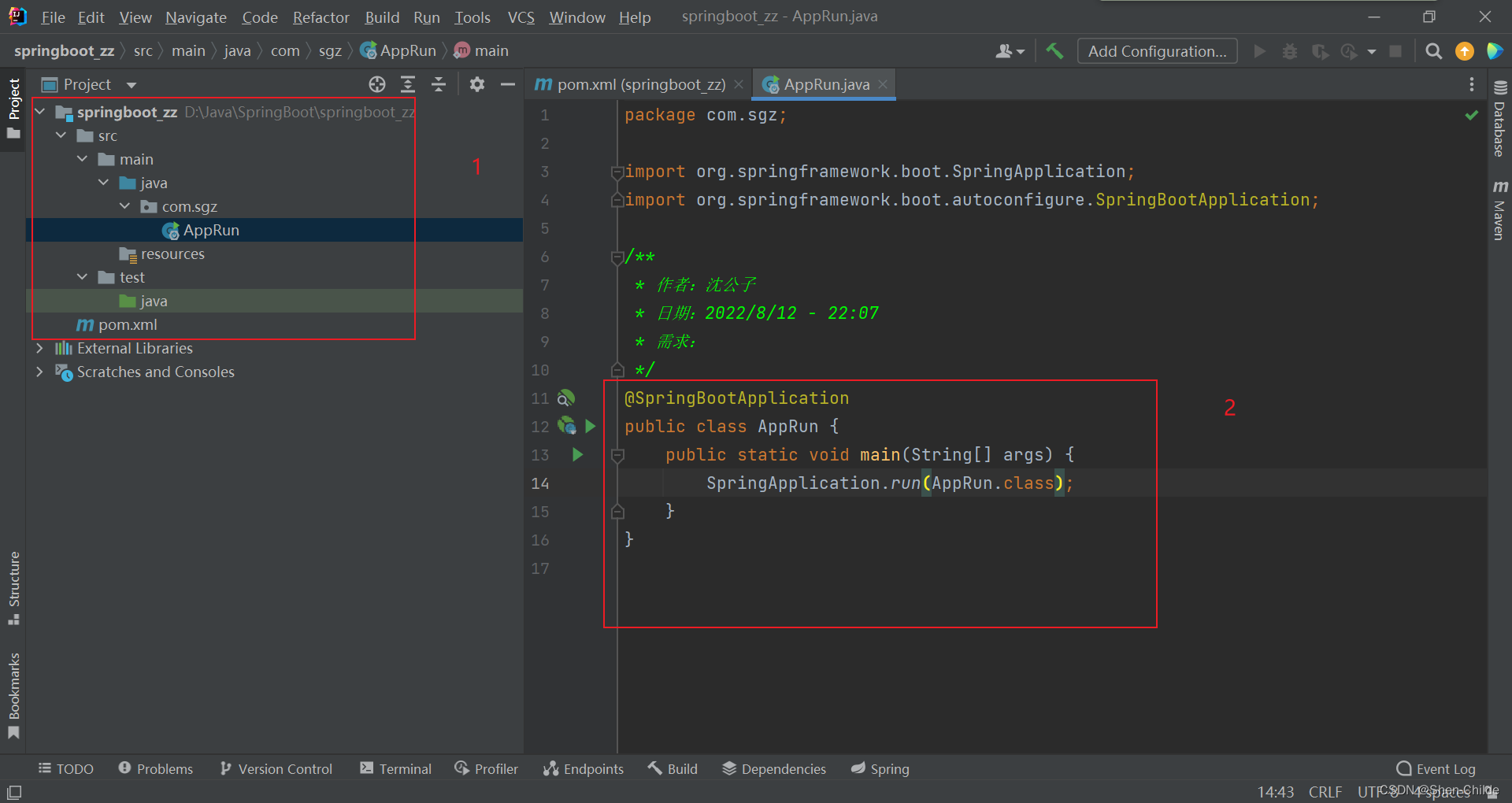Viewport: 1512px width, 803px height.
Task: Open the File menu
Action: click(x=53, y=17)
